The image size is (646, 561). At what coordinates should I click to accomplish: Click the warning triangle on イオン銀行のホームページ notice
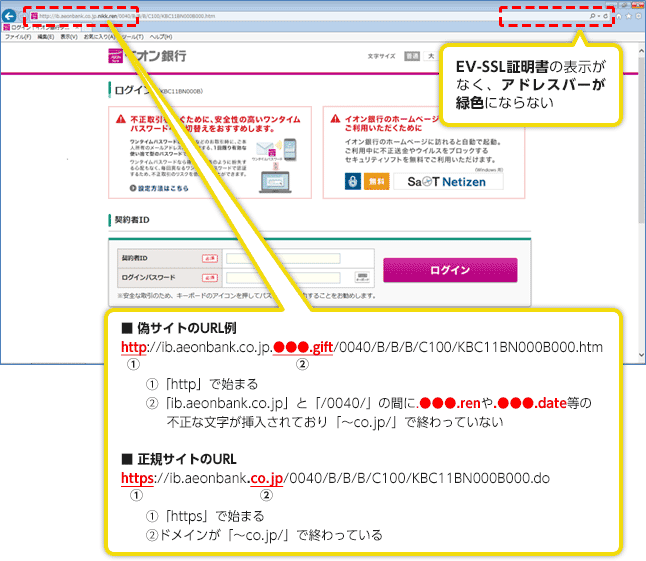335,119
